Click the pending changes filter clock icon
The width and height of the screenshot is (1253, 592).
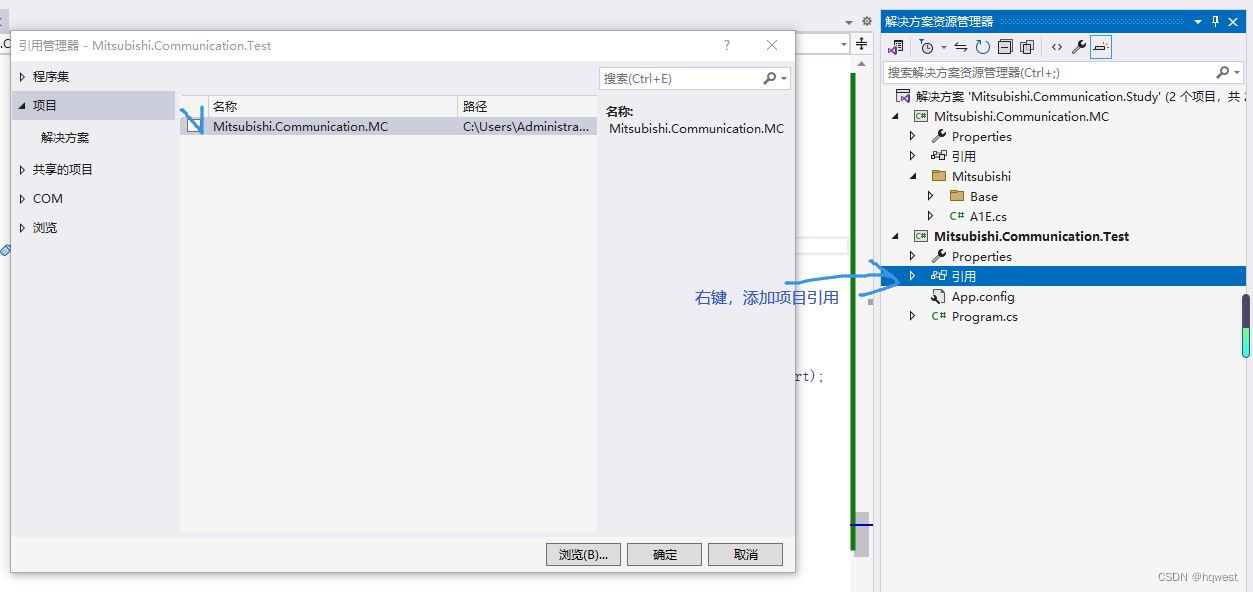tap(927, 47)
